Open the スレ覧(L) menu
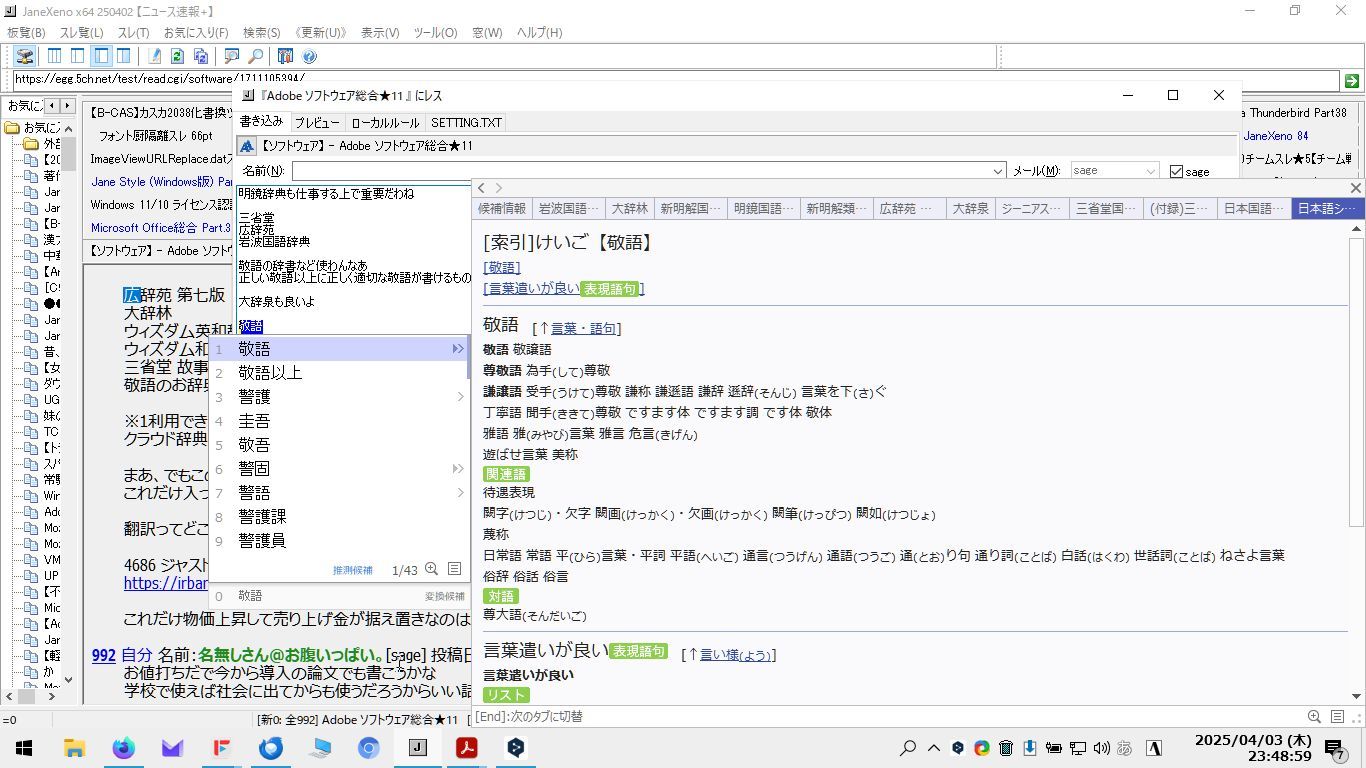The image size is (1366, 768). pos(81,33)
